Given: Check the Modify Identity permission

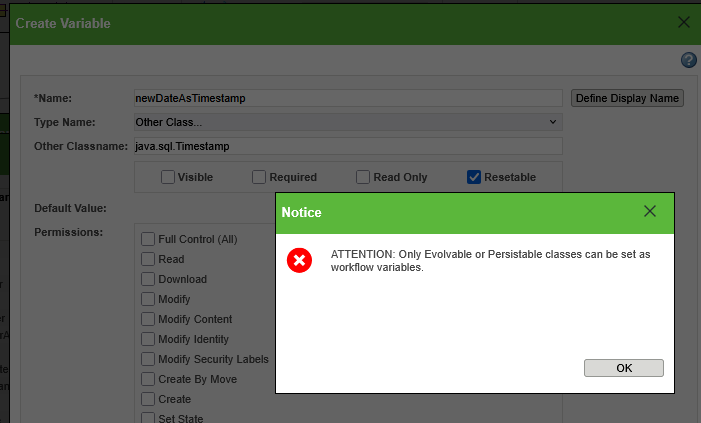Looking at the screenshot, I should click(148, 339).
